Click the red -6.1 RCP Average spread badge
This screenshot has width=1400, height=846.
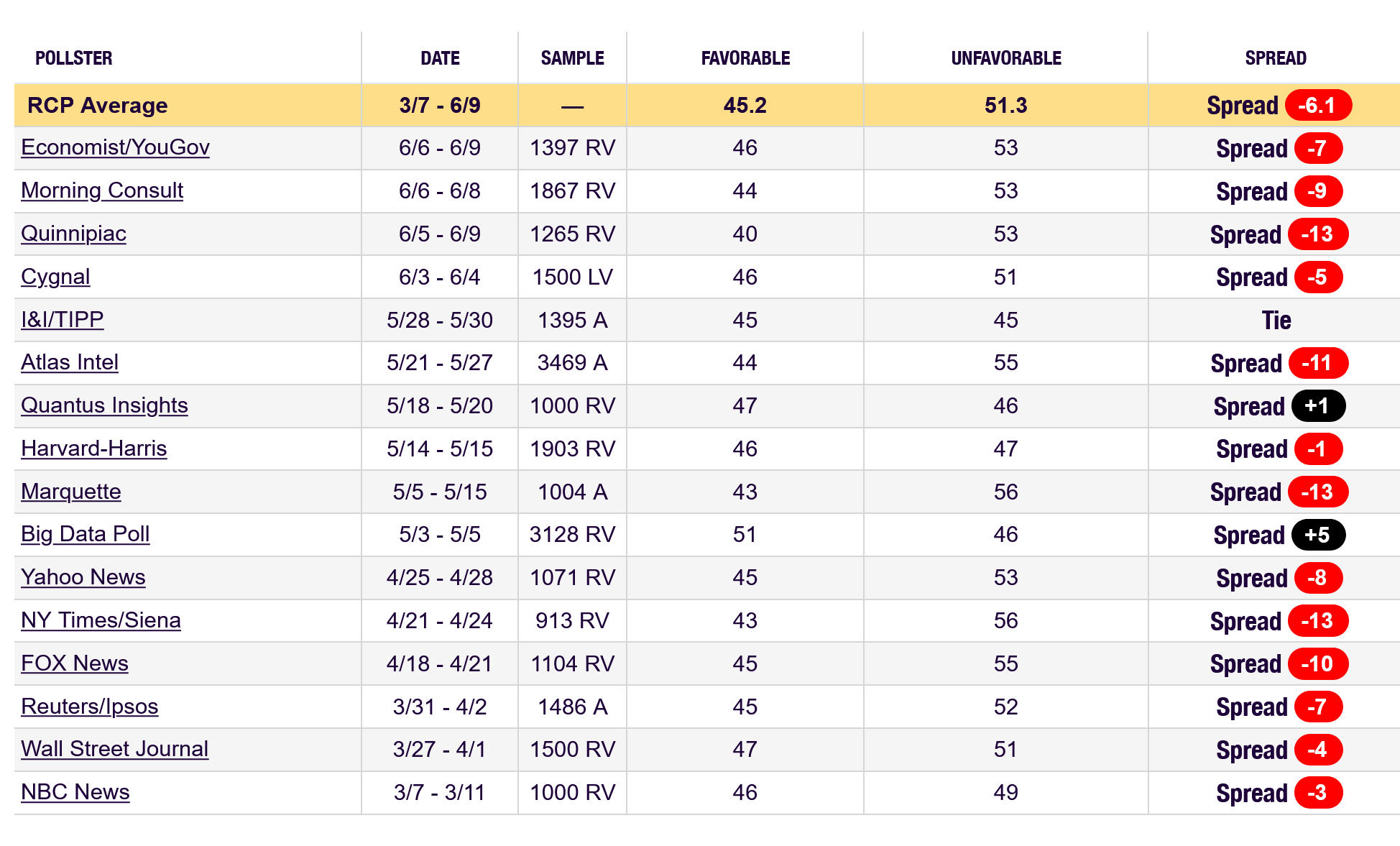(1317, 106)
